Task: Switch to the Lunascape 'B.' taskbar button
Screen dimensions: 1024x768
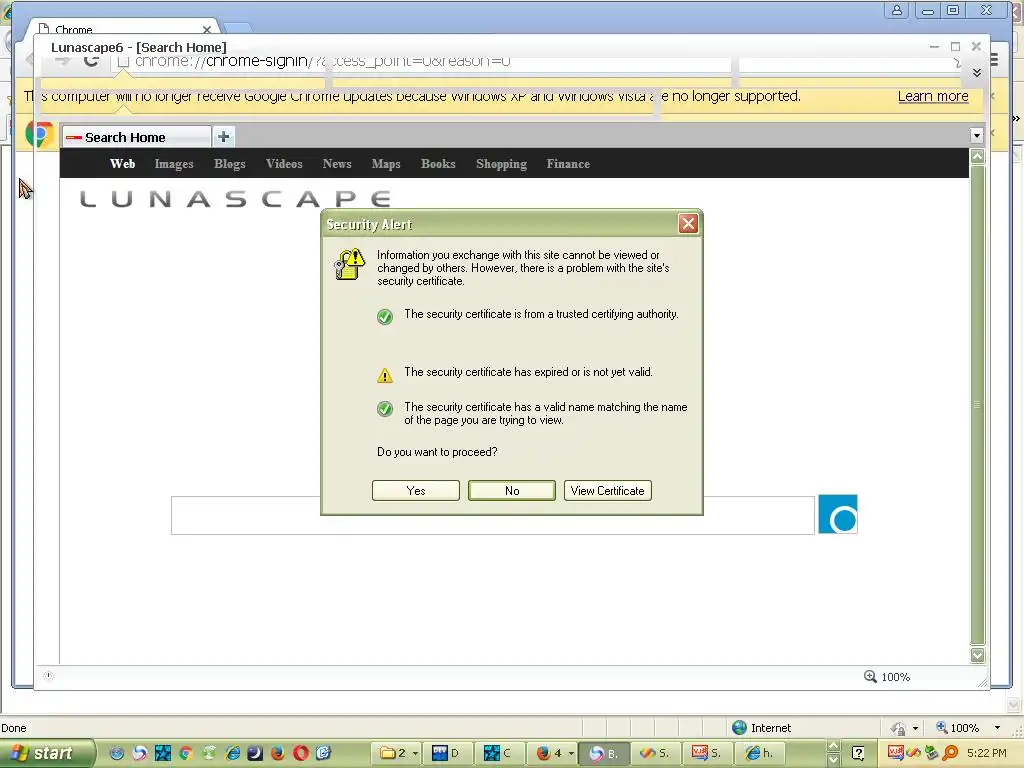Action: [604, 753]
